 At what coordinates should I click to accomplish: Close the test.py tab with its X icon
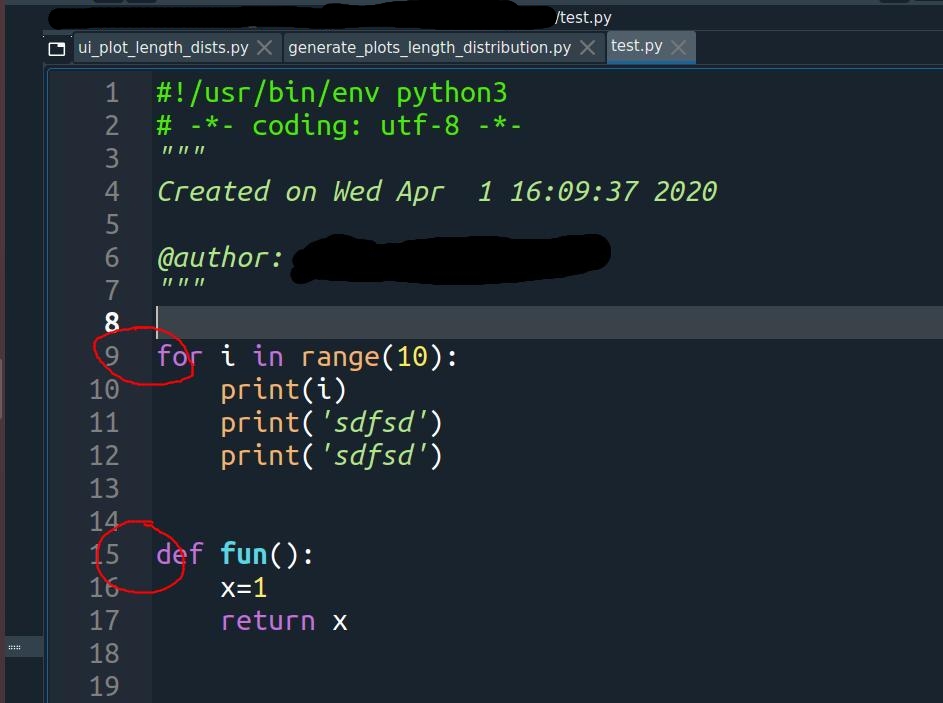pyautogui.click(x=679, y=47)
